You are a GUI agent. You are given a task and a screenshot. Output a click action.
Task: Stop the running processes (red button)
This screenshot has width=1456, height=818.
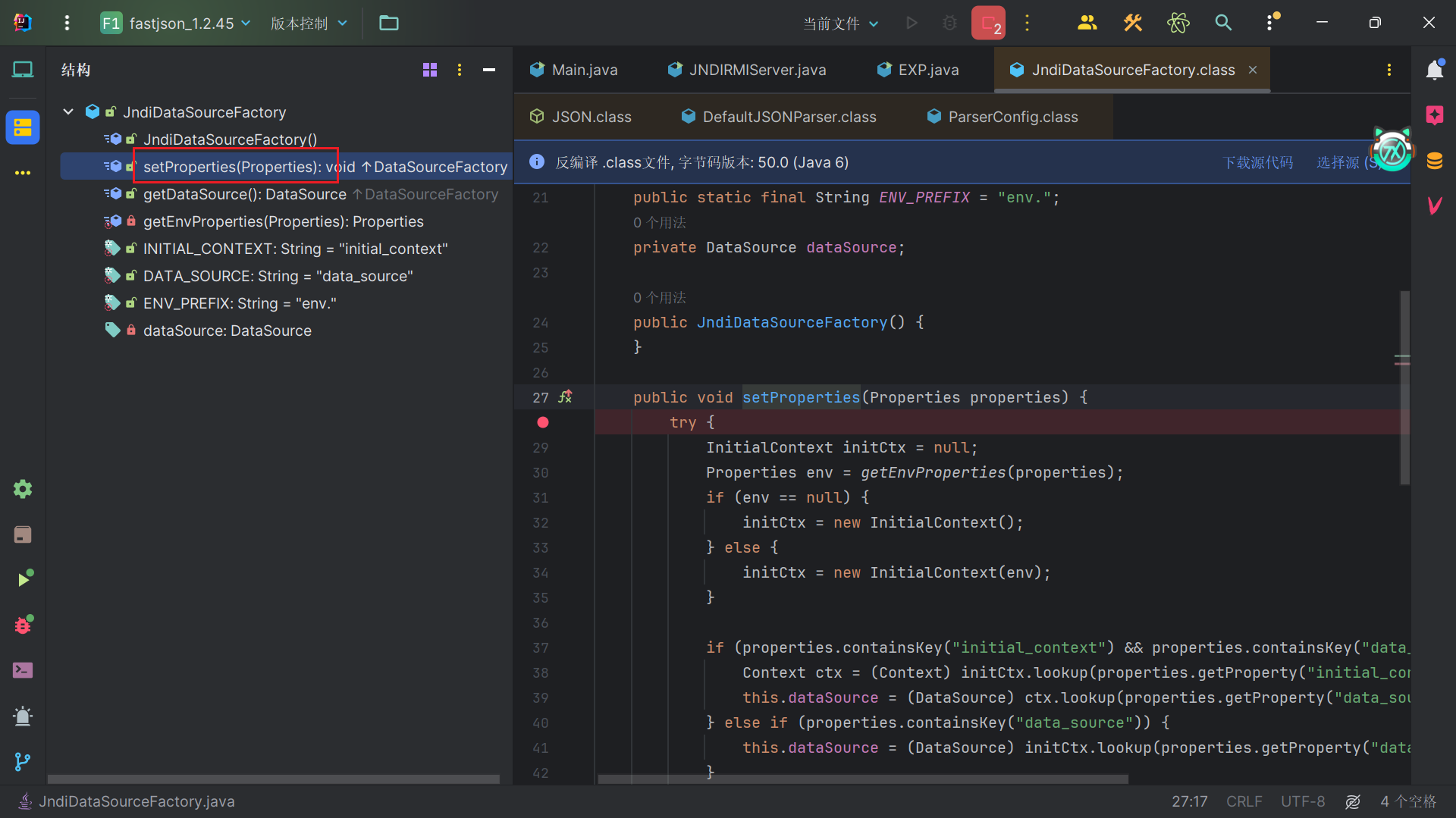click(988, 23)
